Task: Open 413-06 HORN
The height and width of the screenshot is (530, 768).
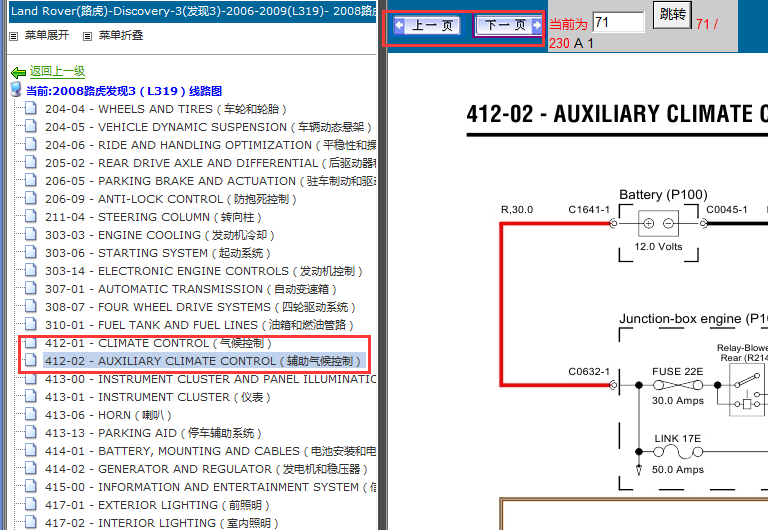Action: tap(108, 415)
